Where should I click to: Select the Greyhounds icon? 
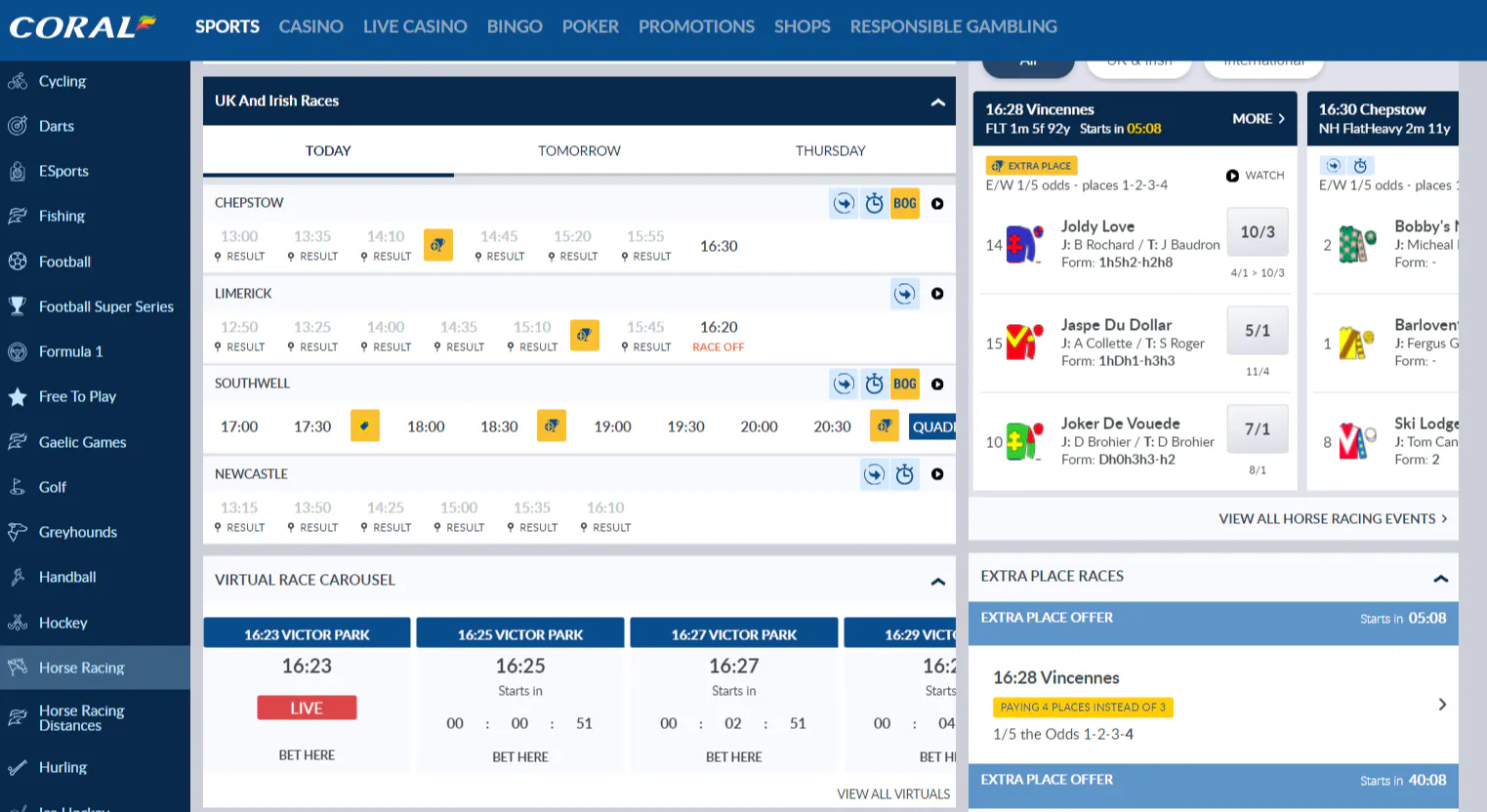[18, 532]
